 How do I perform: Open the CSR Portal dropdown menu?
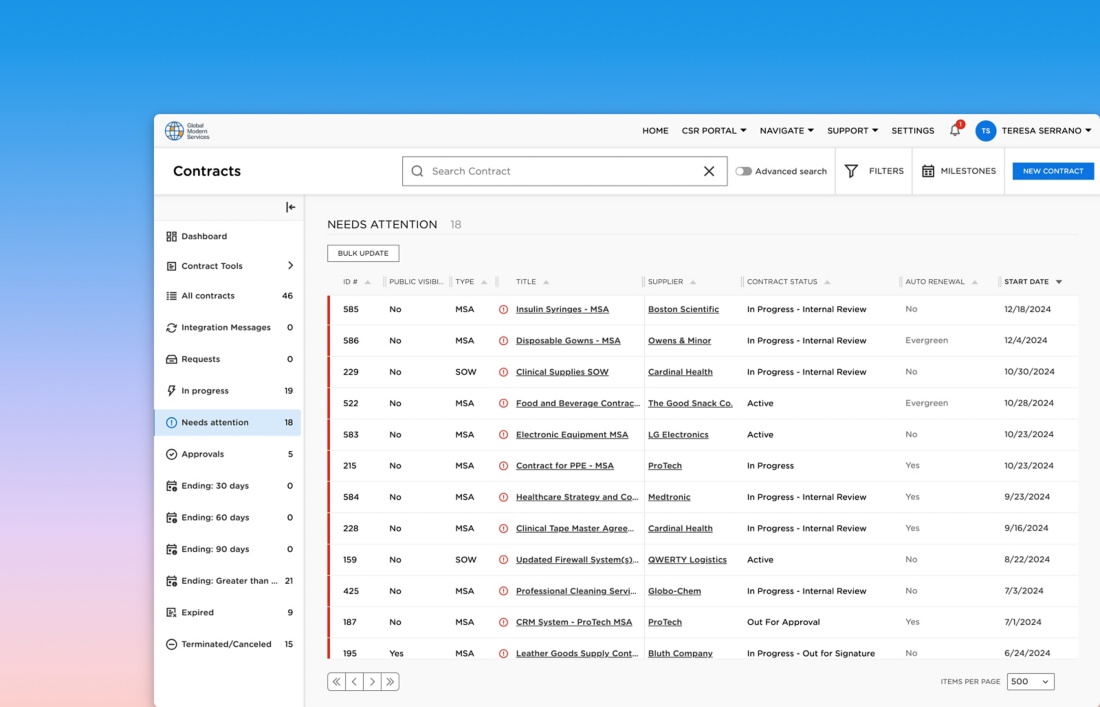pyautogui.click(x=713, y=131)
